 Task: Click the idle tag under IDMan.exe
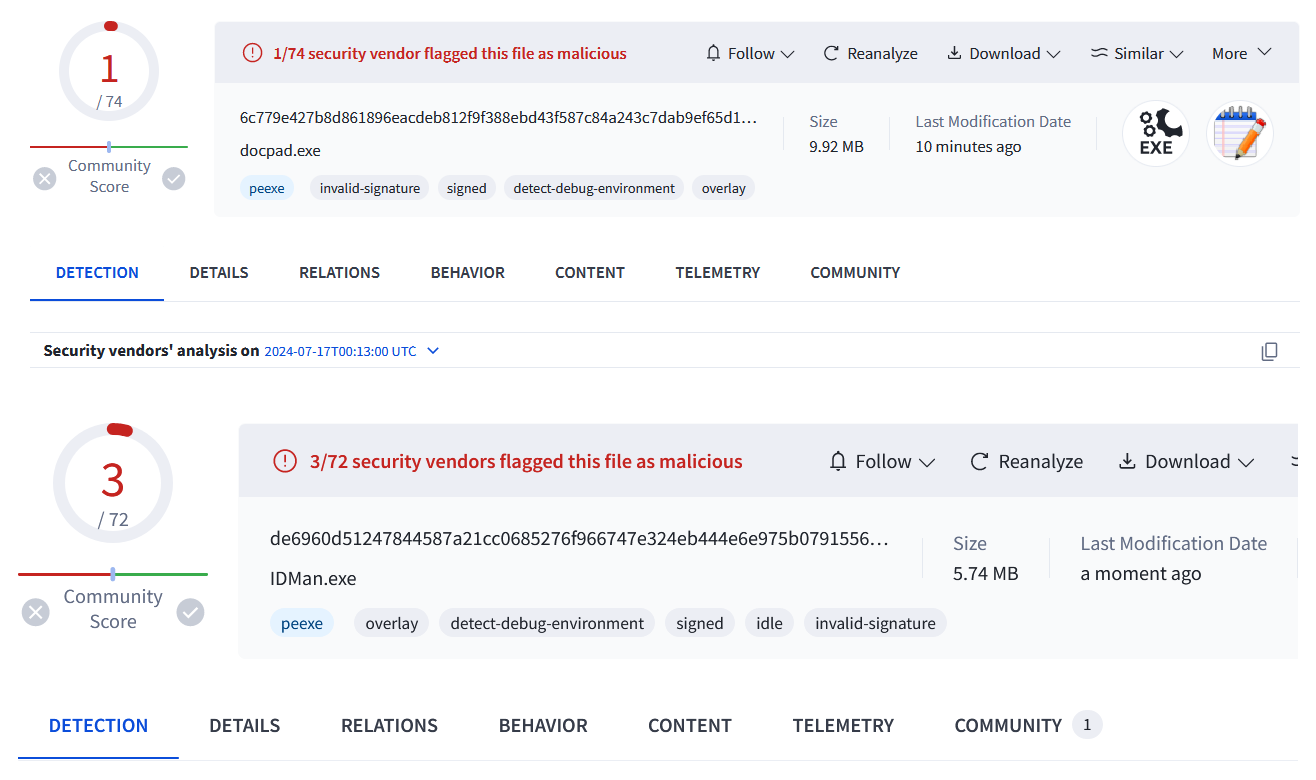[x=770, y=623]
